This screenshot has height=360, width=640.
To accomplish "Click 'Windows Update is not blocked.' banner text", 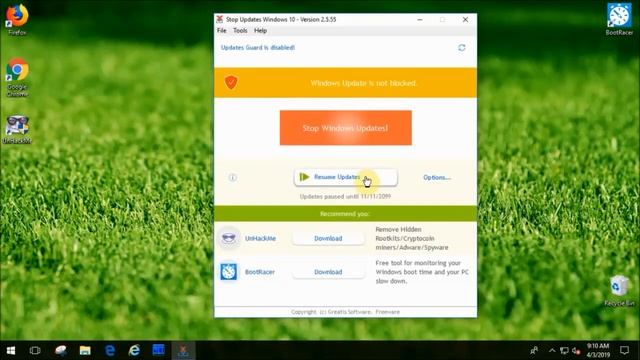I will pos(363,83).
